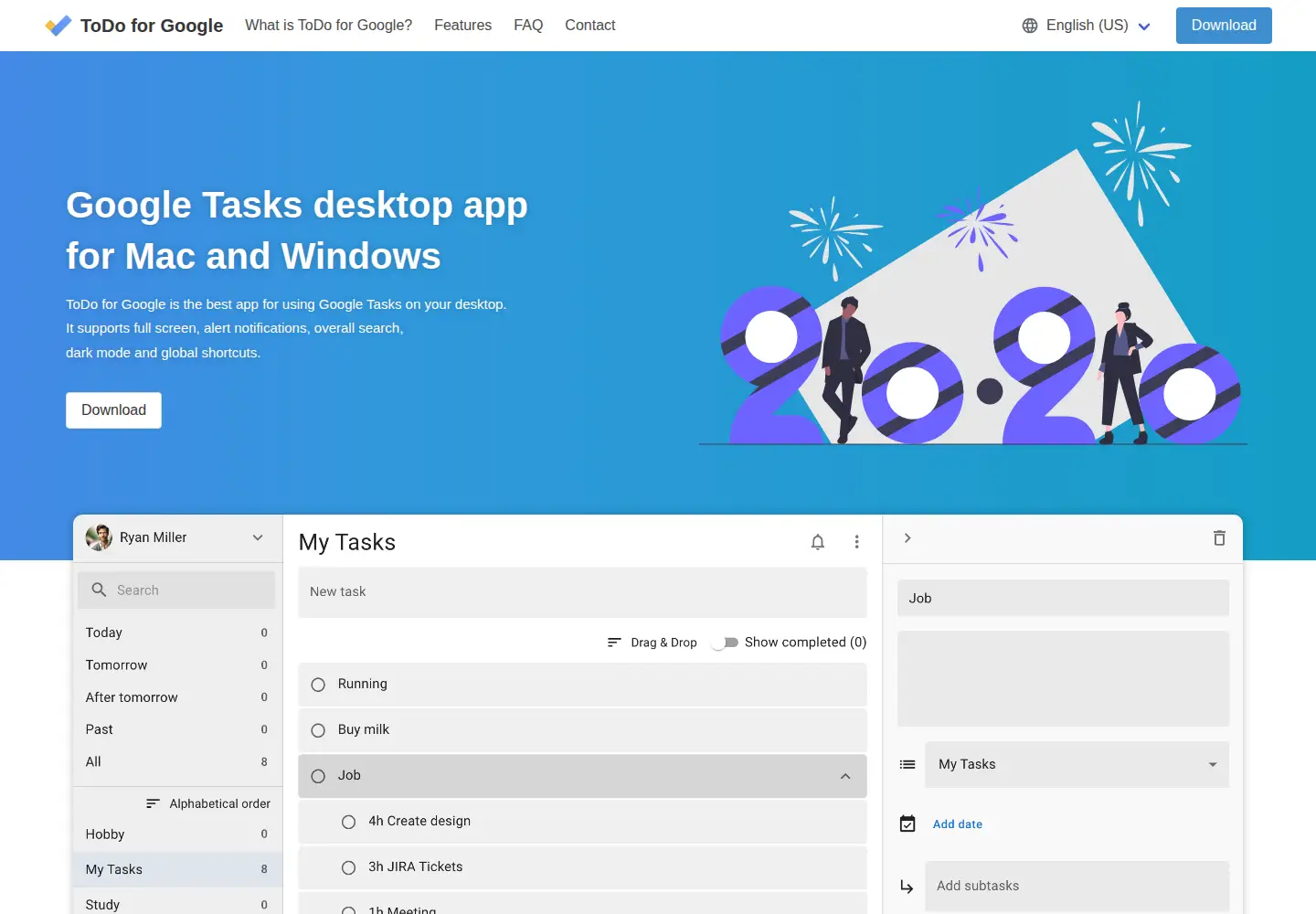Click the subtask arrow icon

907,886
